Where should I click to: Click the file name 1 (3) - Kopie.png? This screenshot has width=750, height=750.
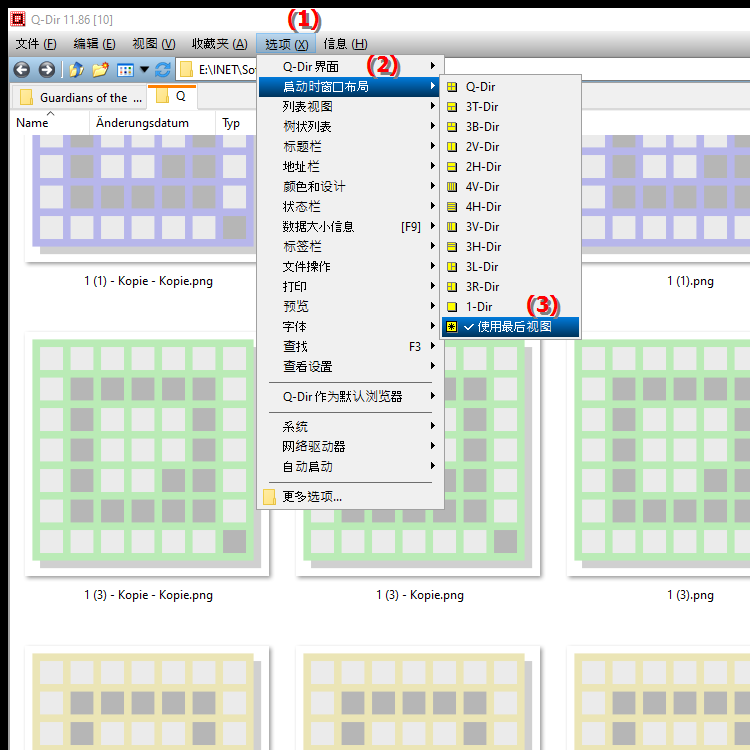pos(419,595)
